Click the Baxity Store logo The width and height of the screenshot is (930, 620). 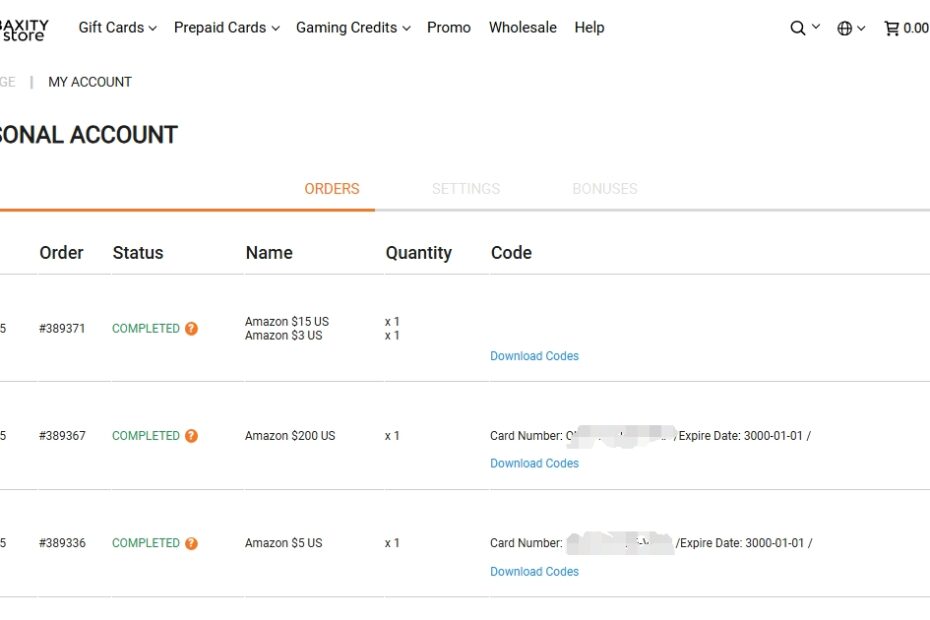24,28
